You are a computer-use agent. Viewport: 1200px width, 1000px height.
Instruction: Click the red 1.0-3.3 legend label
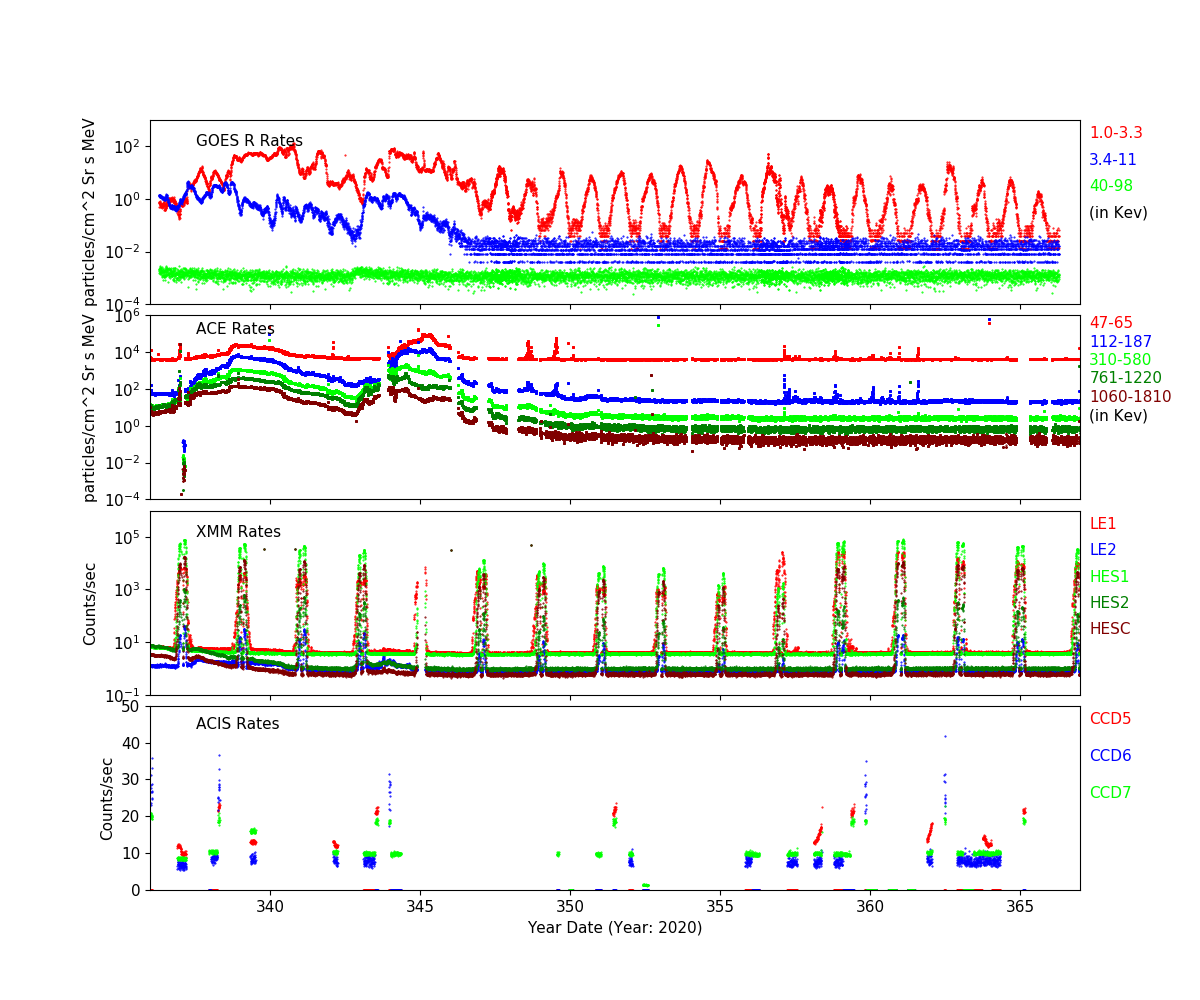coord(1115,133)
